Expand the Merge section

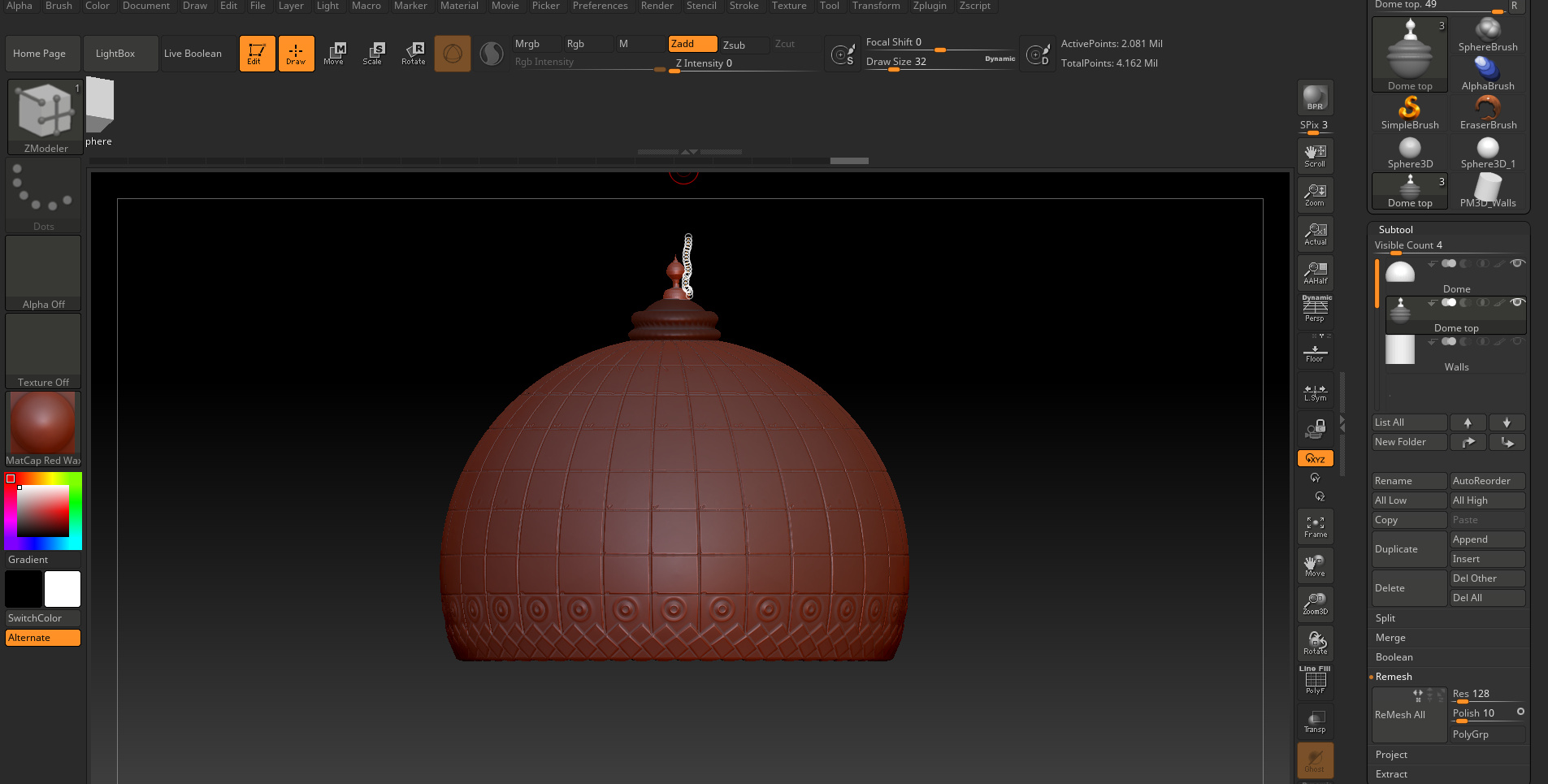(x=1390, y=638)
